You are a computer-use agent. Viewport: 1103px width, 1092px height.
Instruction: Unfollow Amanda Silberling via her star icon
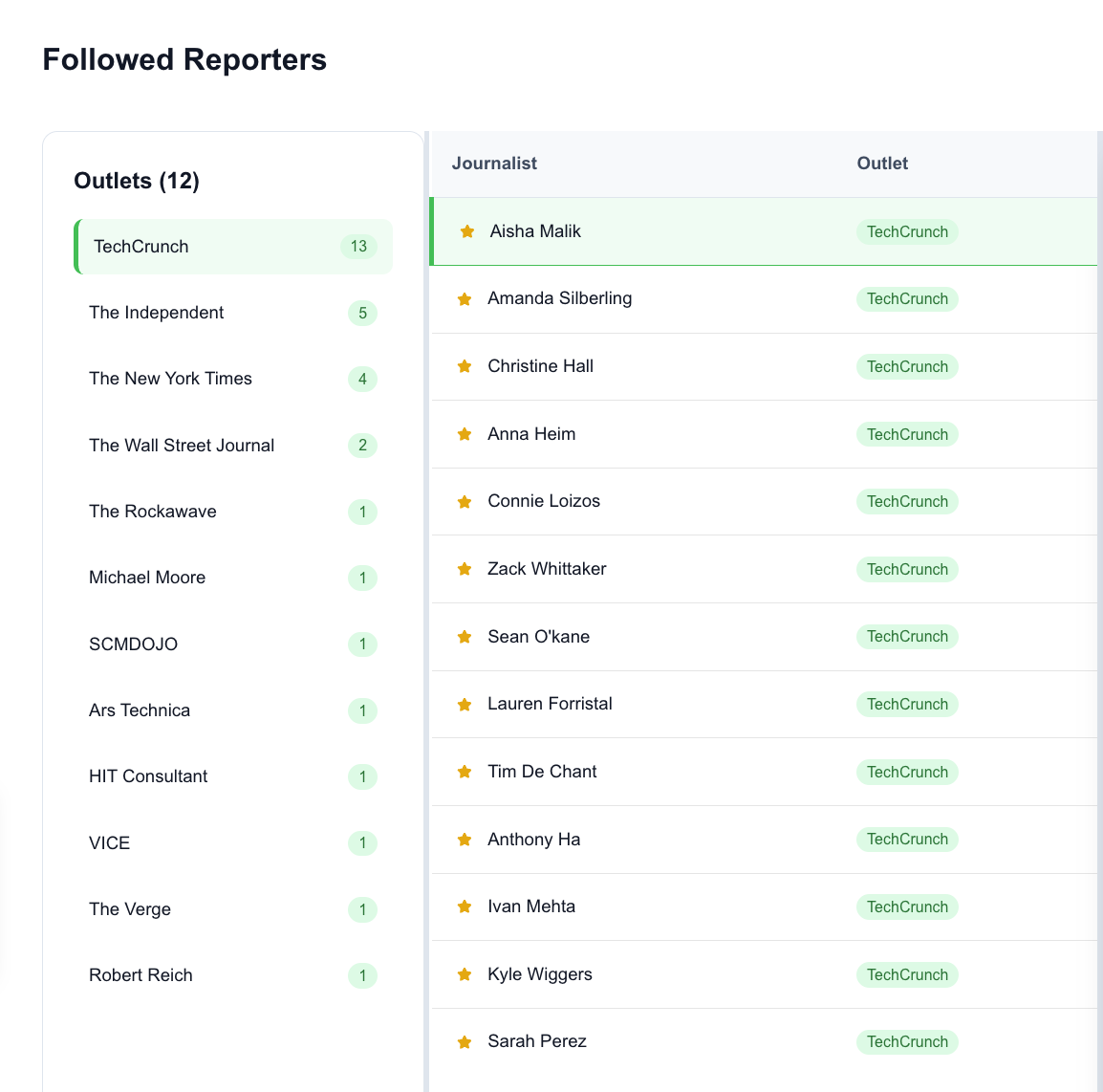[465, 299]
